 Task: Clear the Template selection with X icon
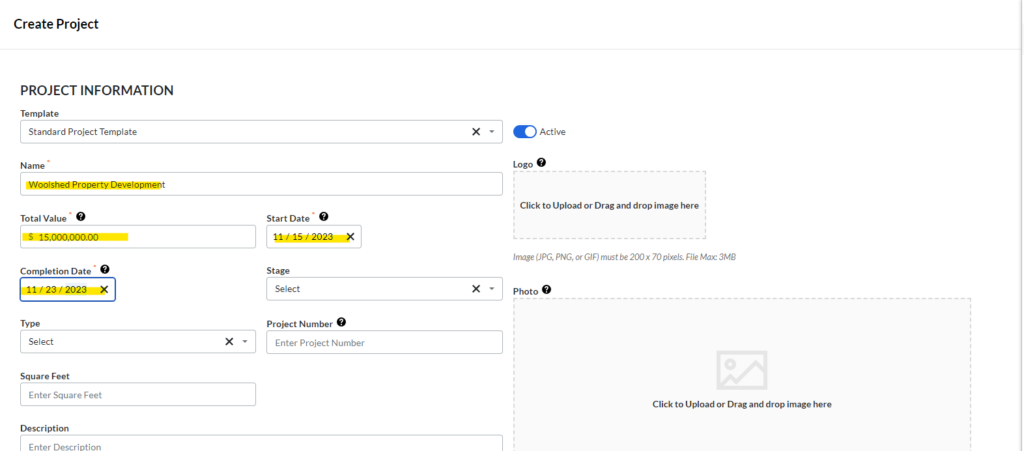(476, 132)
